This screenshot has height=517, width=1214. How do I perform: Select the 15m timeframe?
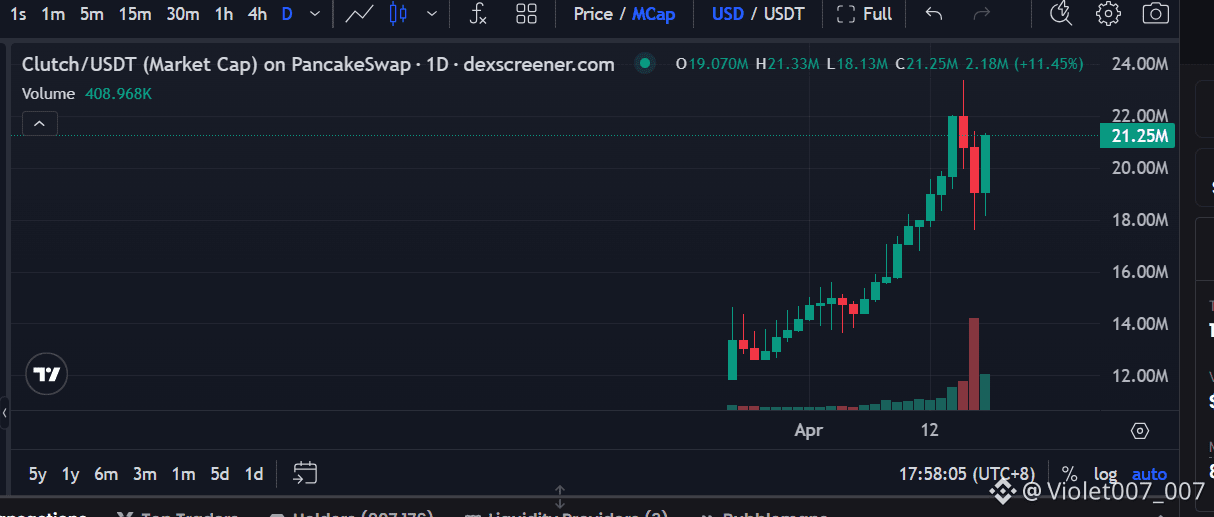[x=134, y=14]
